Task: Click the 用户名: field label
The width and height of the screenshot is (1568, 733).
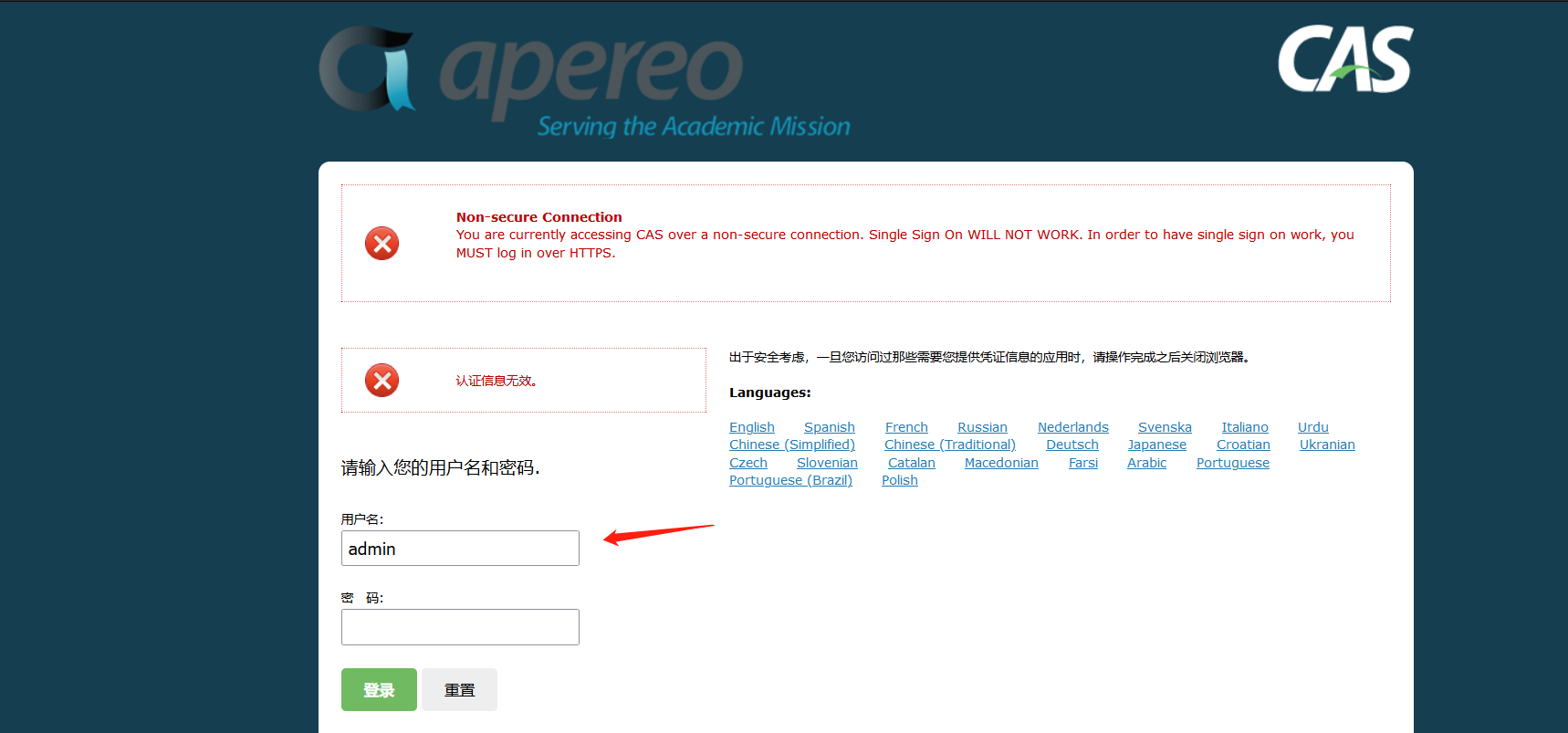Action: pos(362,518)
